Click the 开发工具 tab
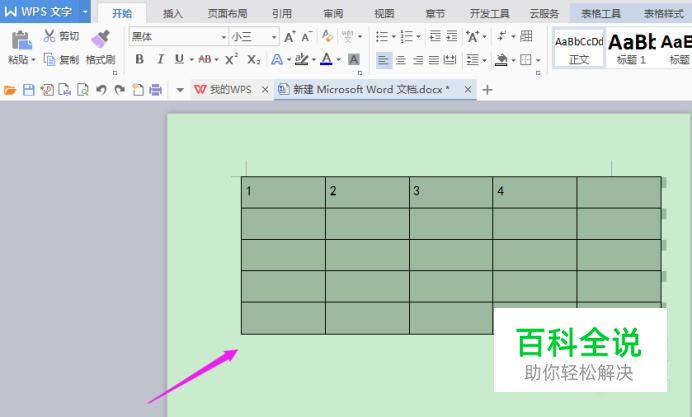 [489, 14]
